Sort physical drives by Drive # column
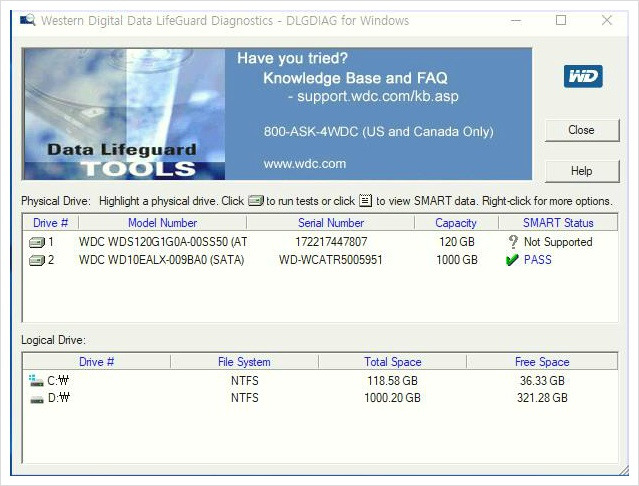Screen dimensions: 639x486 [51, 223]
